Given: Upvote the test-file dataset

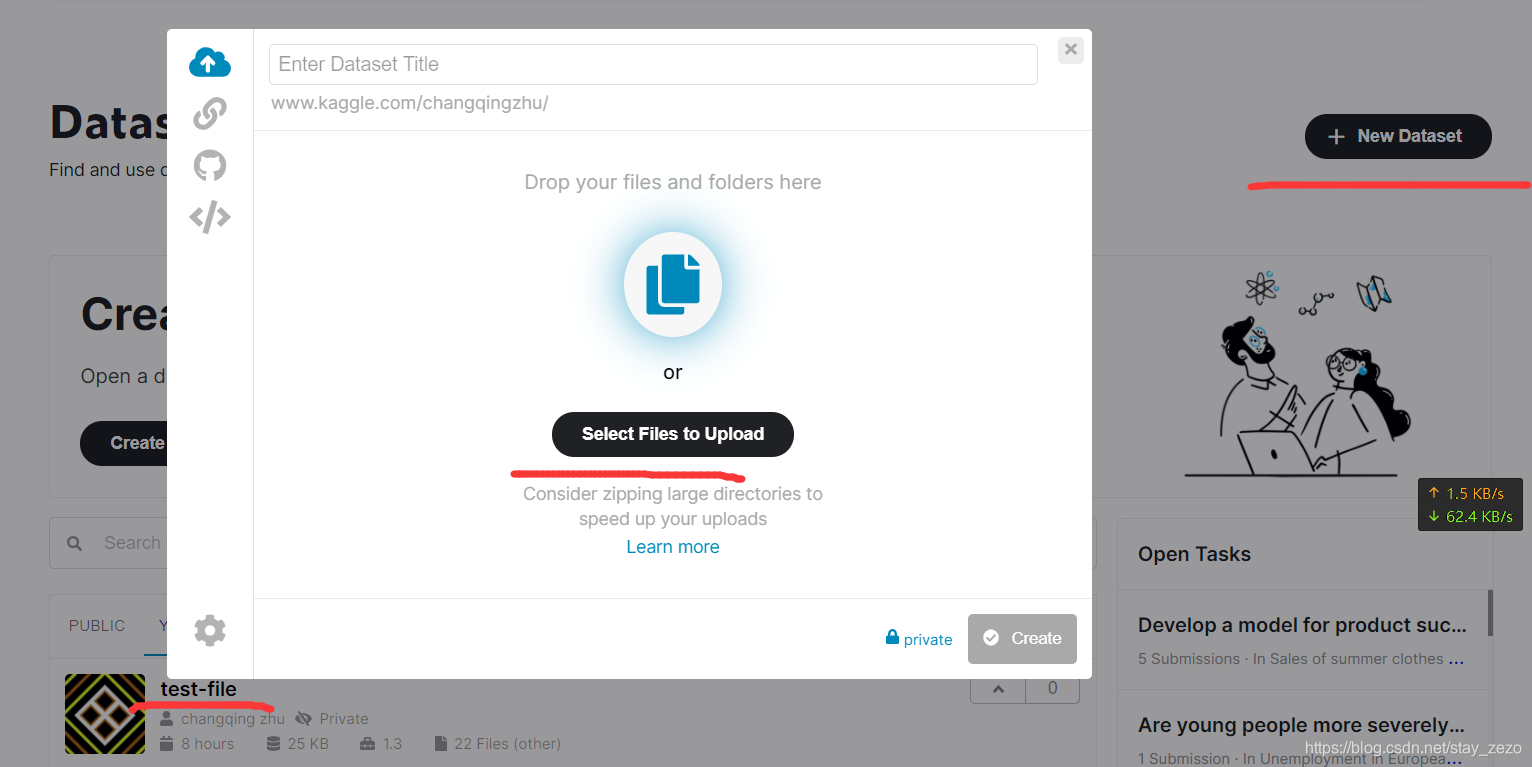Looking at the screenshot, I should tap(998, 689).
